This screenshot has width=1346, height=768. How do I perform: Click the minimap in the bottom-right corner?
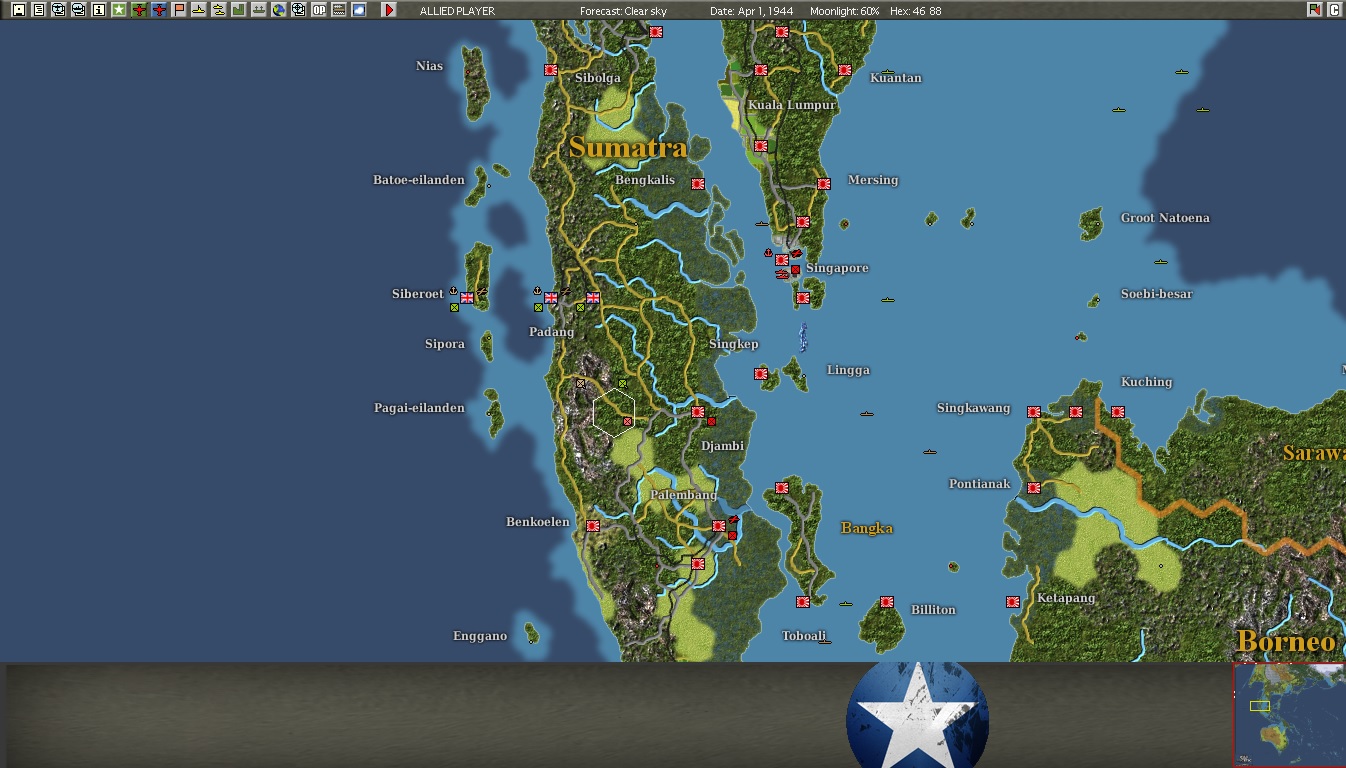point(1289,715)
